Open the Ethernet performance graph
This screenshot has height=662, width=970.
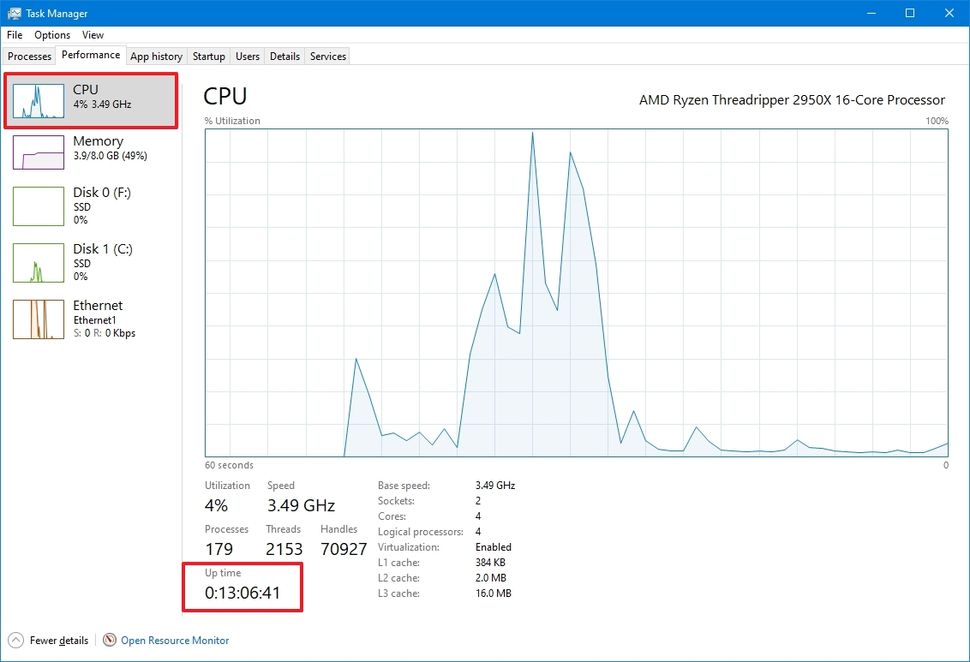(90, 318)
